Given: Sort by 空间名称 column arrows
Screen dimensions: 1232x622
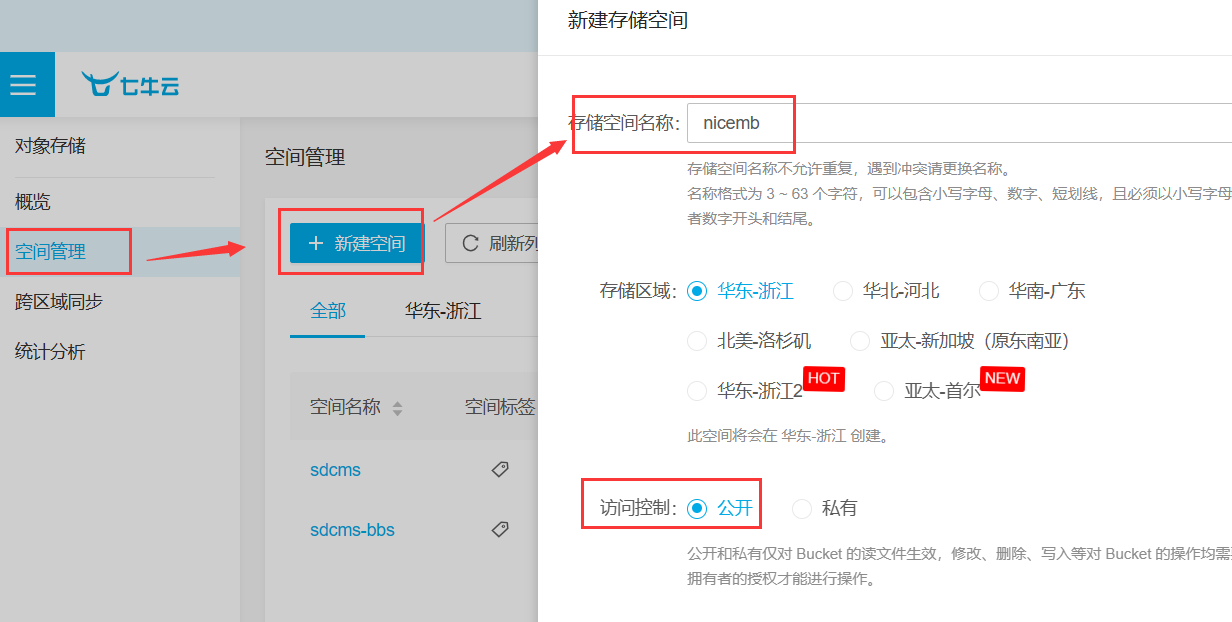Looking at the screenshot, I should point(398,408).
